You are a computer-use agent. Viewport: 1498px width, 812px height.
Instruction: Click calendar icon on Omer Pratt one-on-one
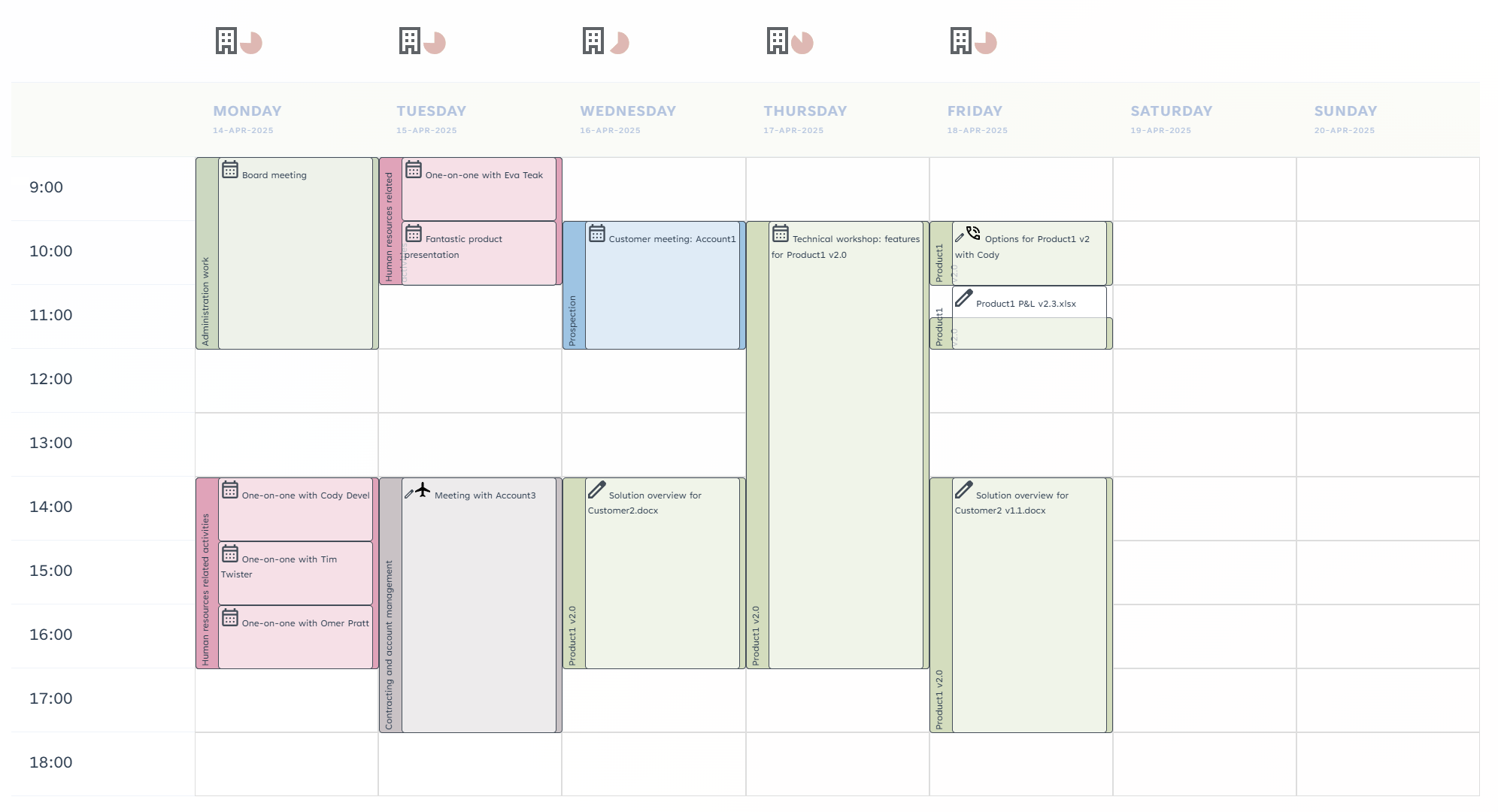[x=230, y=617]
